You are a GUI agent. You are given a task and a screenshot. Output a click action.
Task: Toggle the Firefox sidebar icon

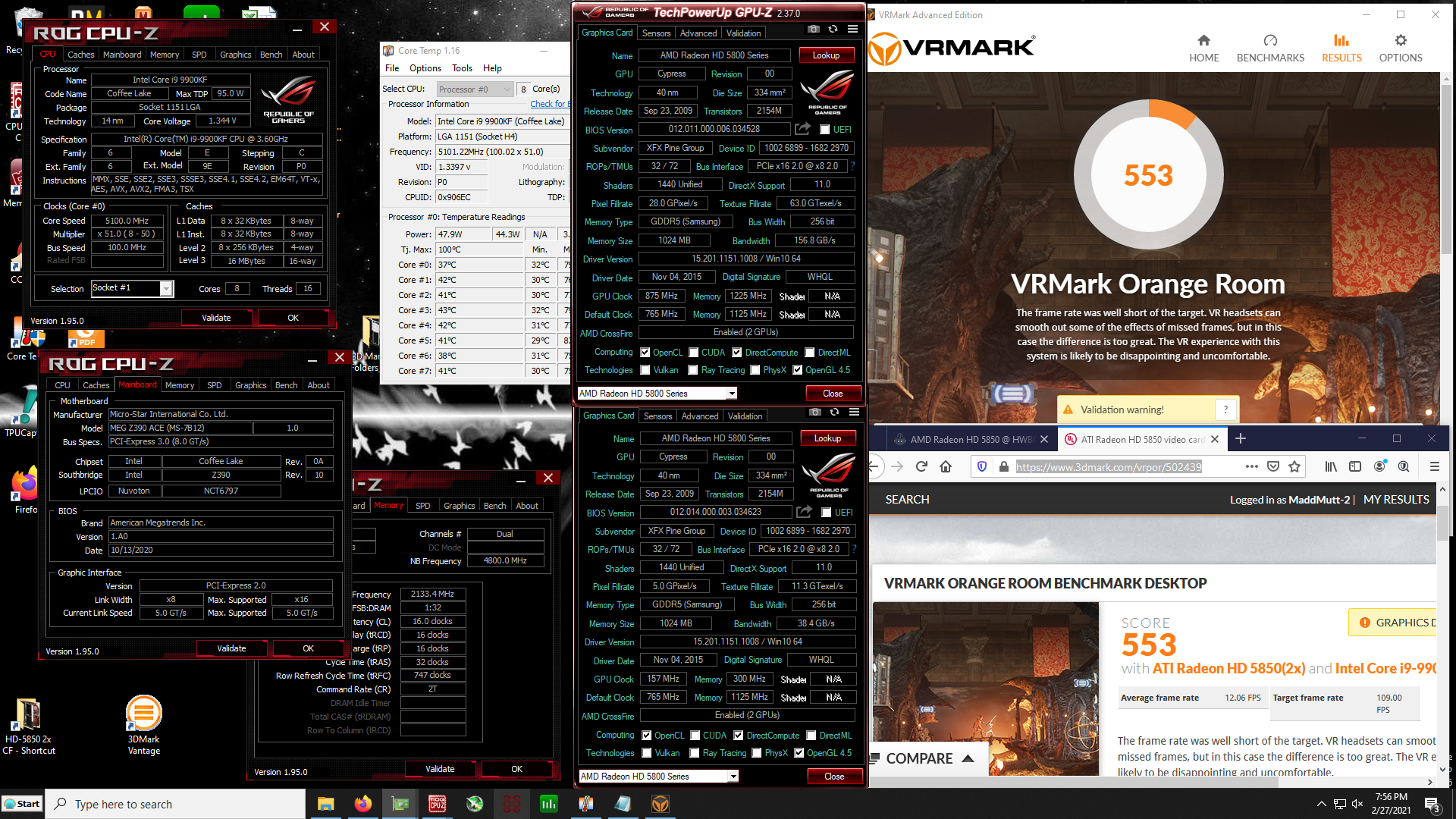click(x=1355, y=466)
